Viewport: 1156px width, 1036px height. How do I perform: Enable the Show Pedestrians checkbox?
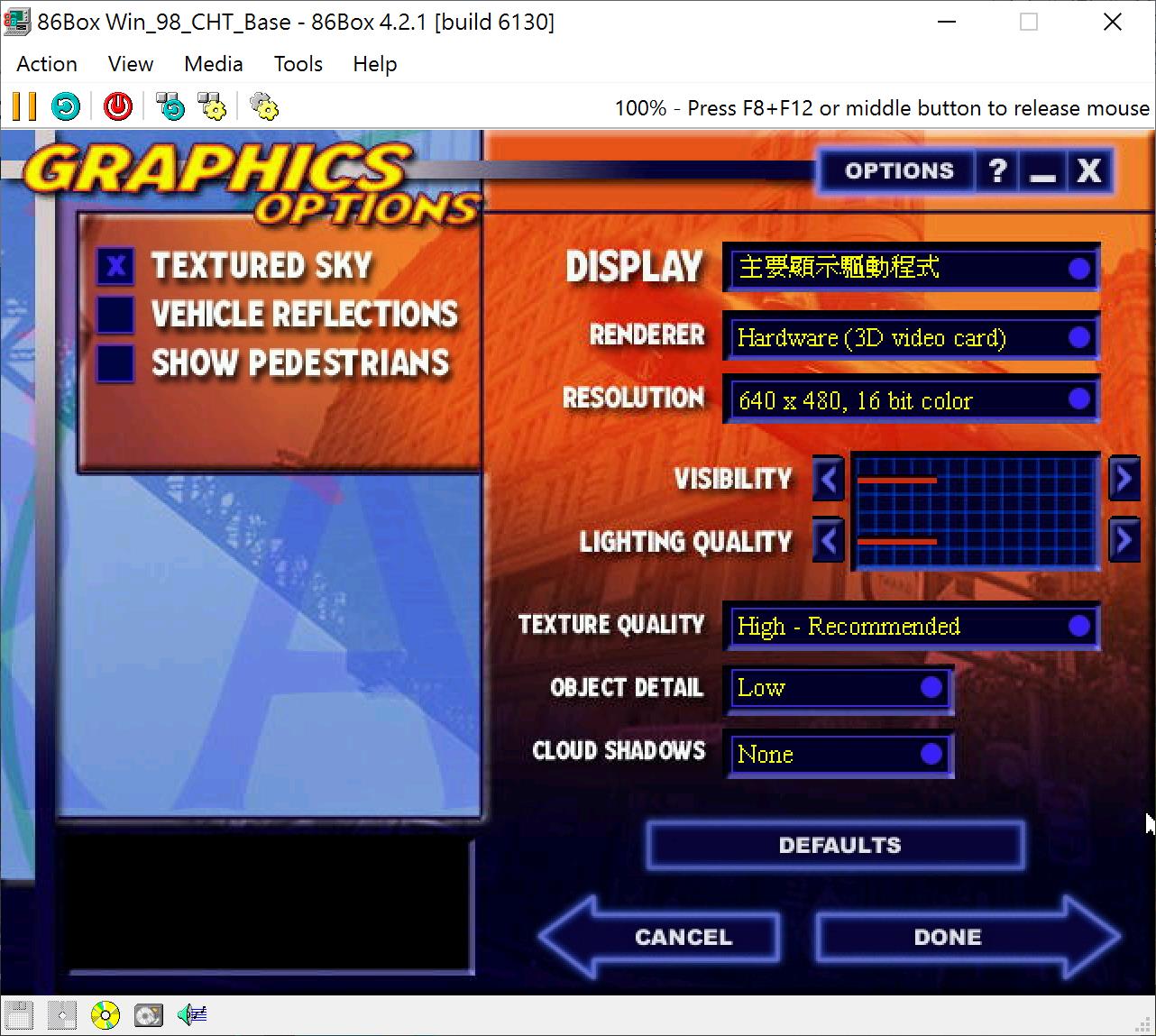tap(115, 363)
